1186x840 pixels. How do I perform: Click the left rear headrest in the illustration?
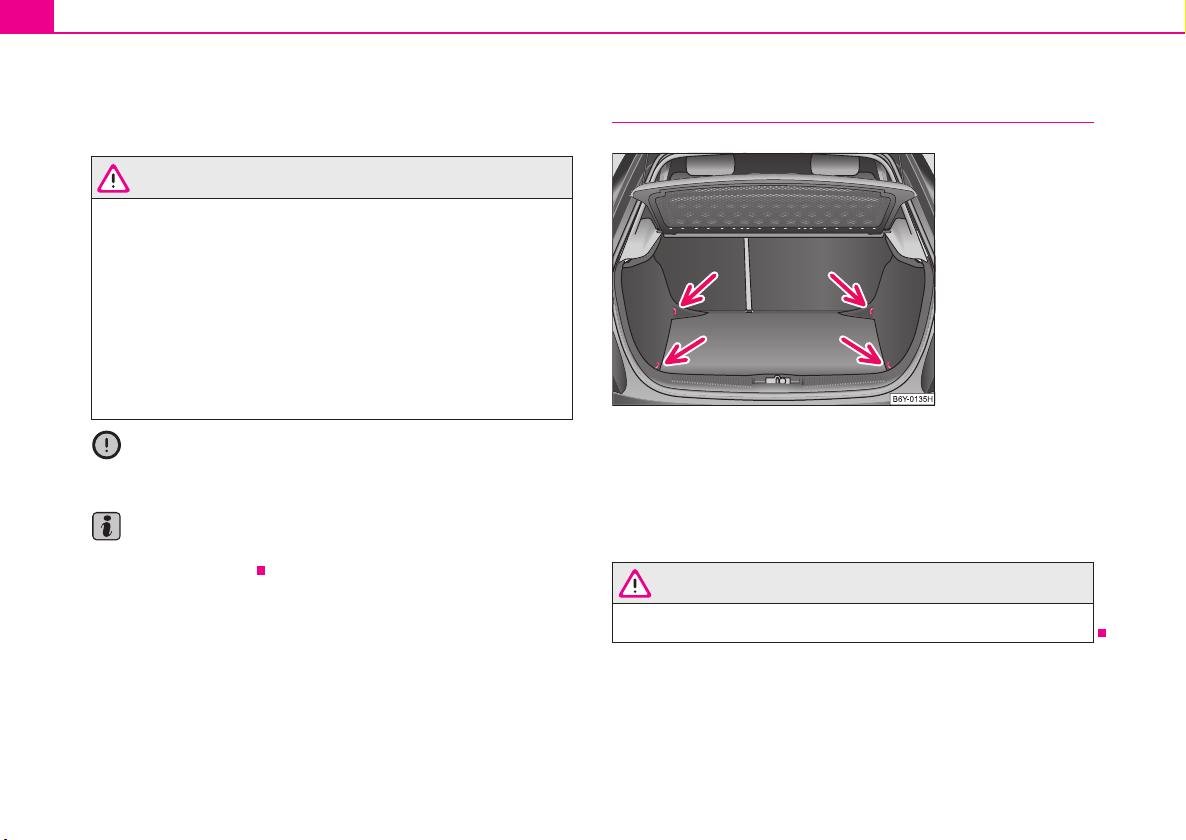(x=709, y=164)
